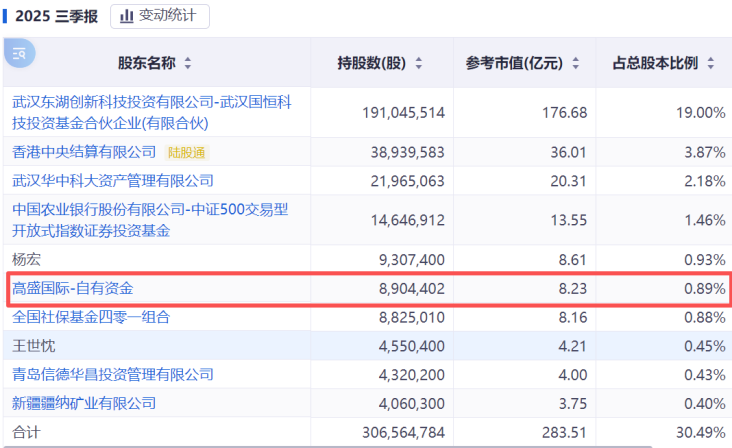732x448 pixels.
Task: Click percentage 0.45%
Action: [x=705, y=346]
